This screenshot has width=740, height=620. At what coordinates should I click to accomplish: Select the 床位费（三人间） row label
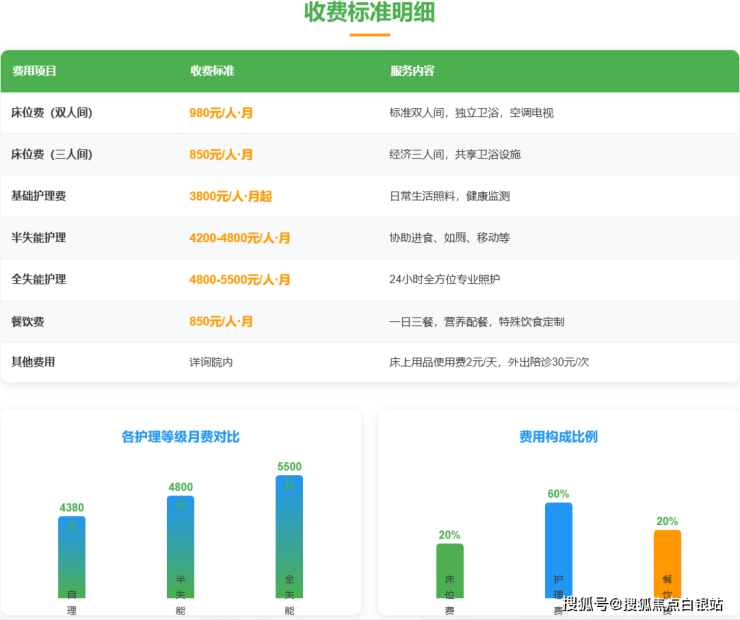point(51,155)
